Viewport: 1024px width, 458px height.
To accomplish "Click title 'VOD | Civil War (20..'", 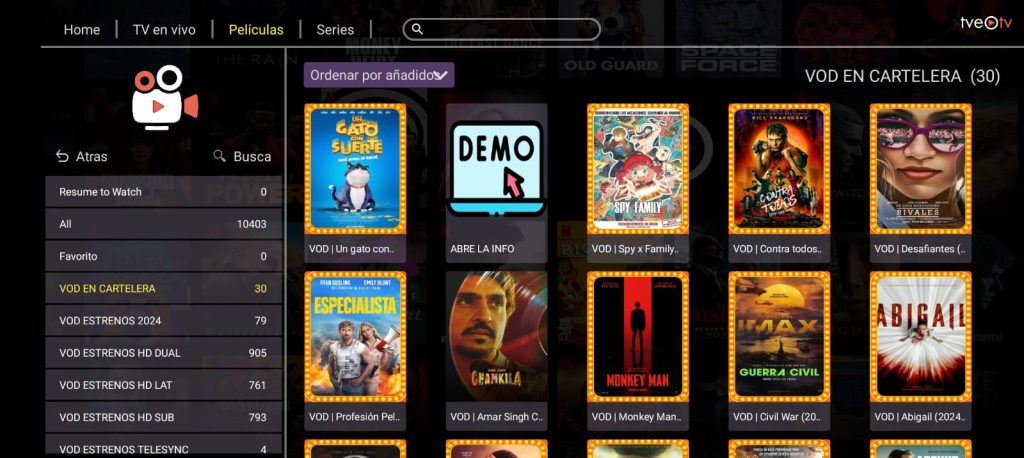I will [x=777, y=417].
